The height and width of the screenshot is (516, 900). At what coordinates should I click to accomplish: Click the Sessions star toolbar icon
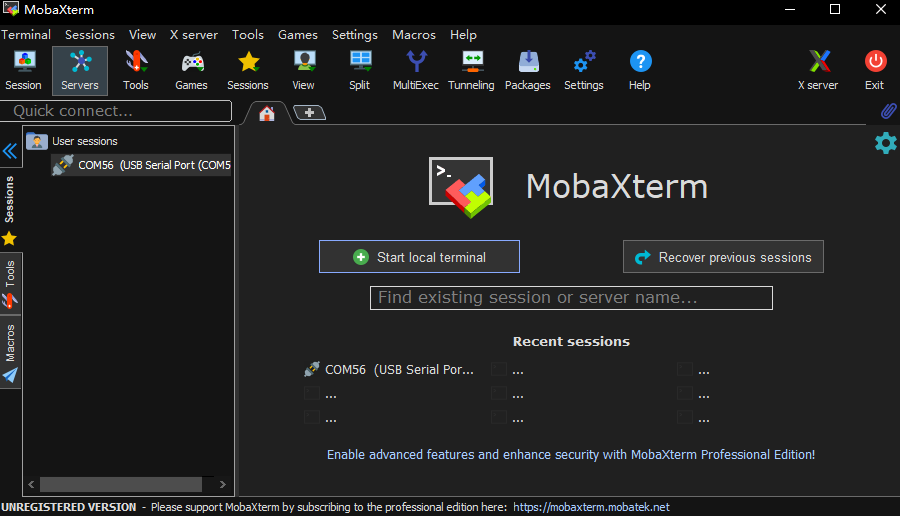tap(248, 71)
